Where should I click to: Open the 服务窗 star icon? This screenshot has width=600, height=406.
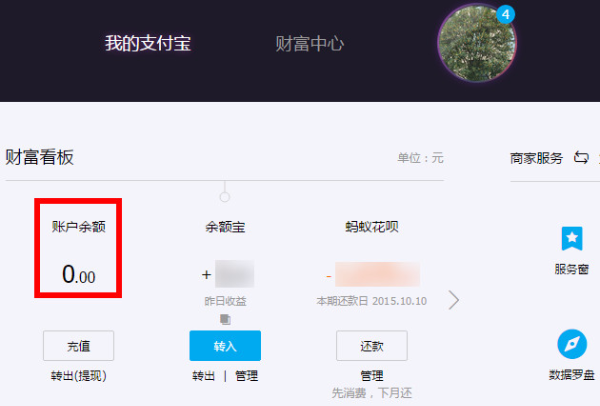tap(571, 239)
